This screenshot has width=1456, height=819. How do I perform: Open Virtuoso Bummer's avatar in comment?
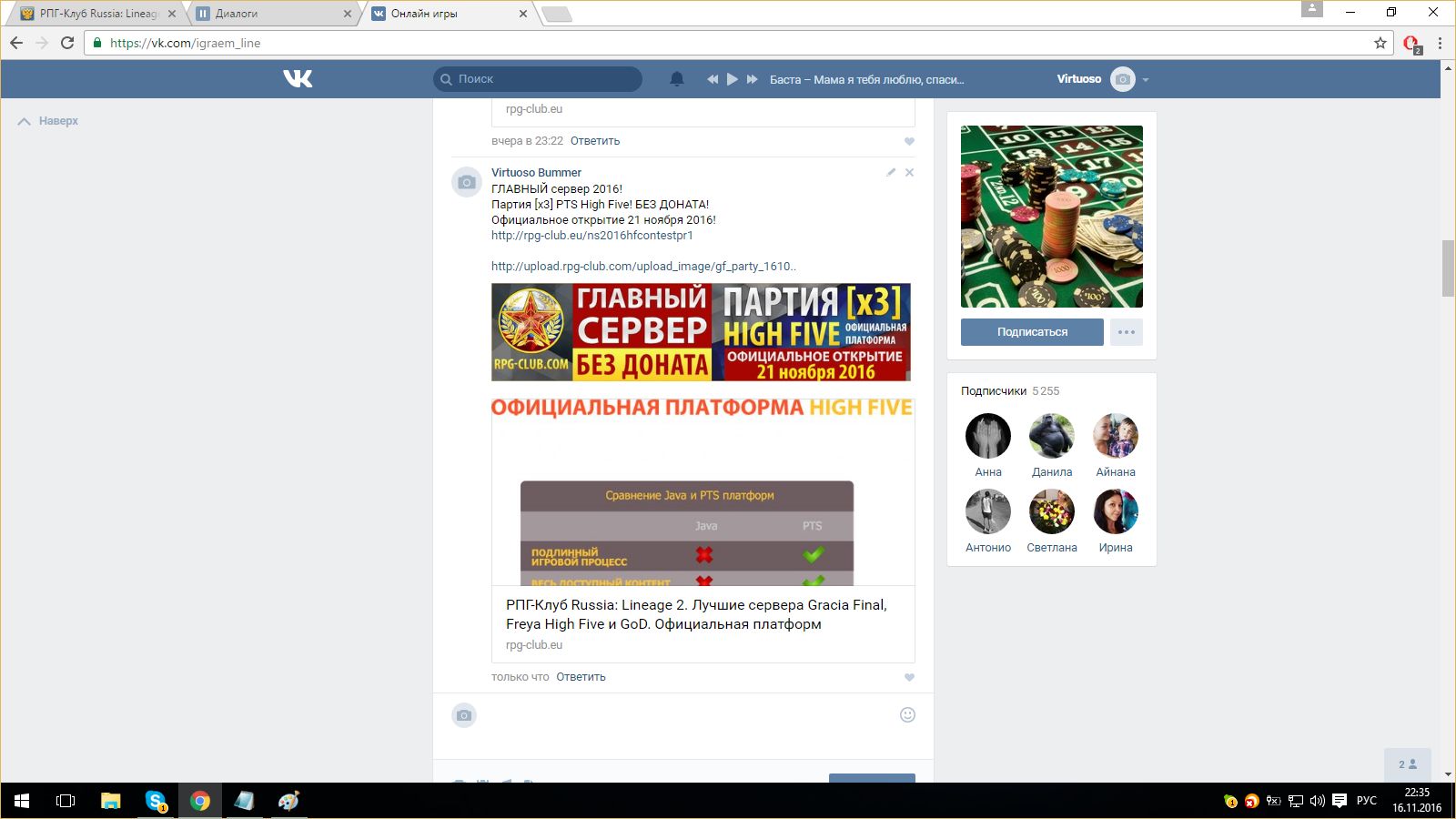click(x=467, y=182)
